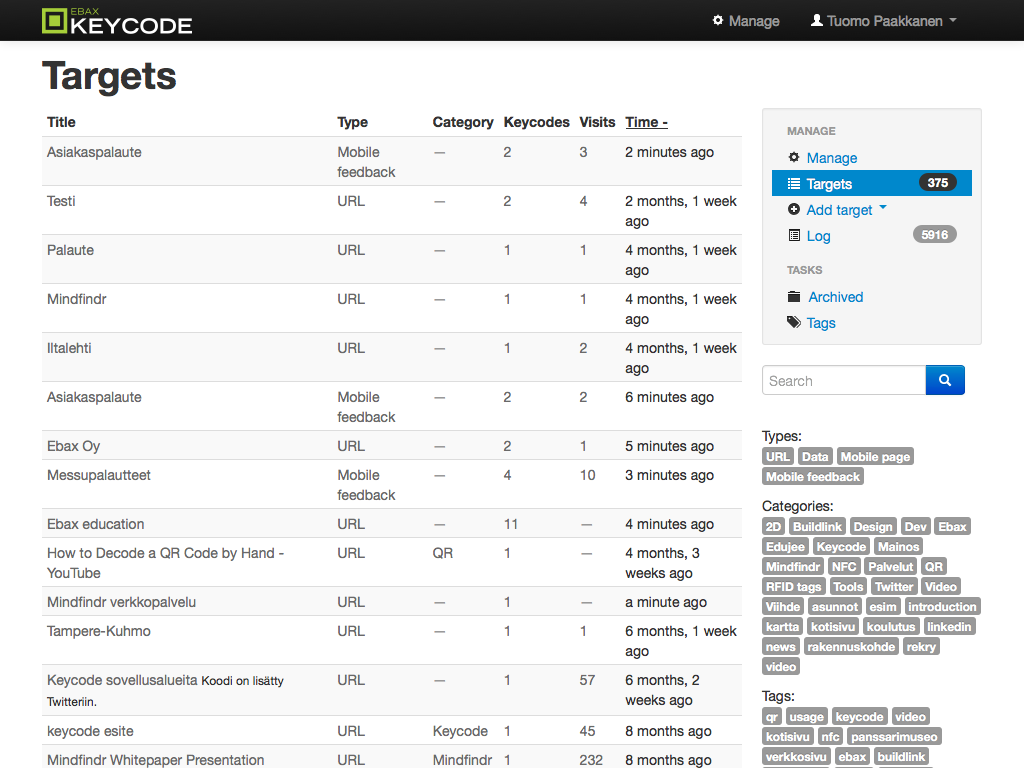Screen dimensions: 1024x768
Task: Open Archived in the Tasks section
Action: 835,297
